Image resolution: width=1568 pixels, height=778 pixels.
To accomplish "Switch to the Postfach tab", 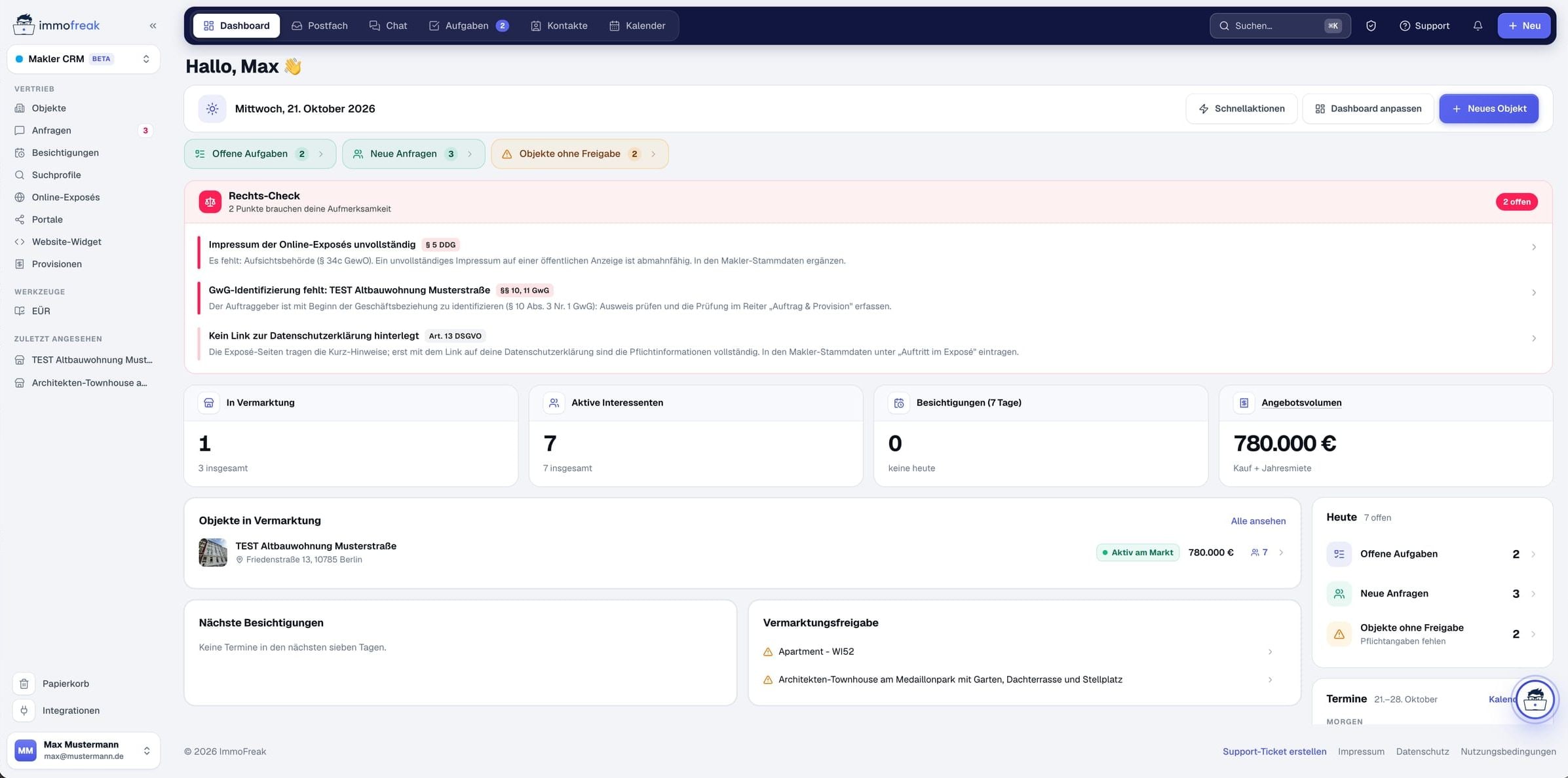I will click(x=320, y=26).
